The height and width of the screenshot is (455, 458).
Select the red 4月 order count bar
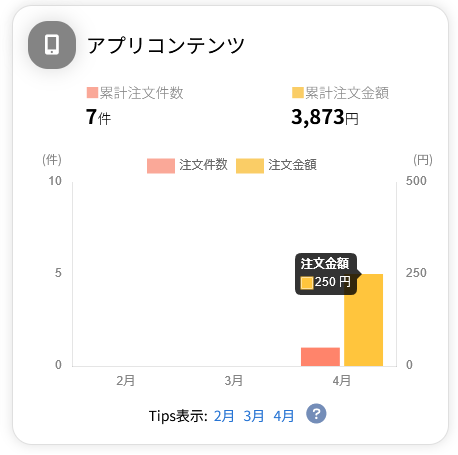coord(320,357)
